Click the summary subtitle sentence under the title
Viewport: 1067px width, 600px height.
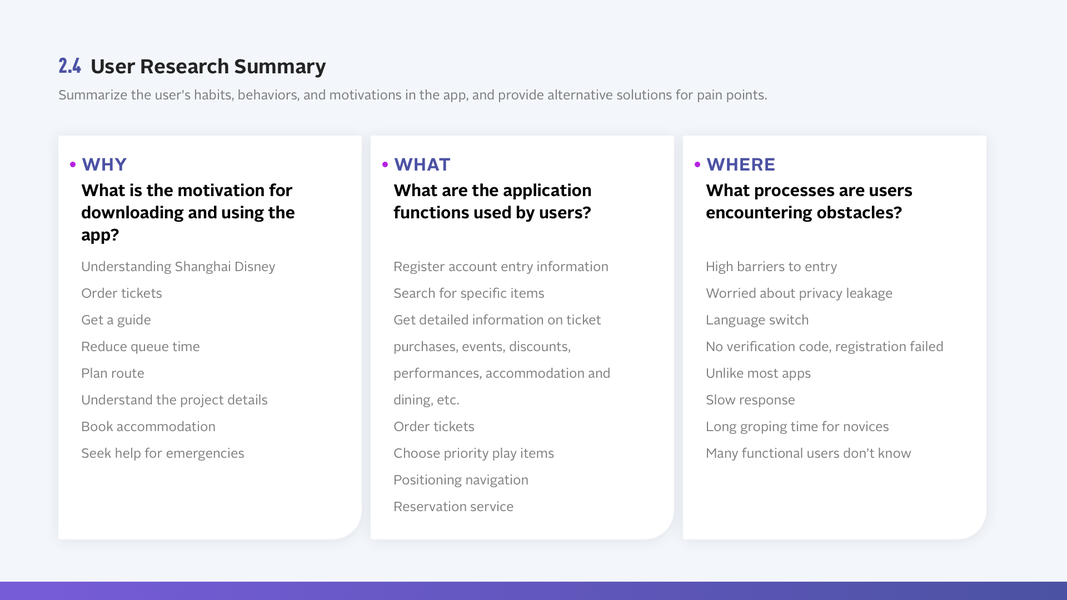(412, 95)
